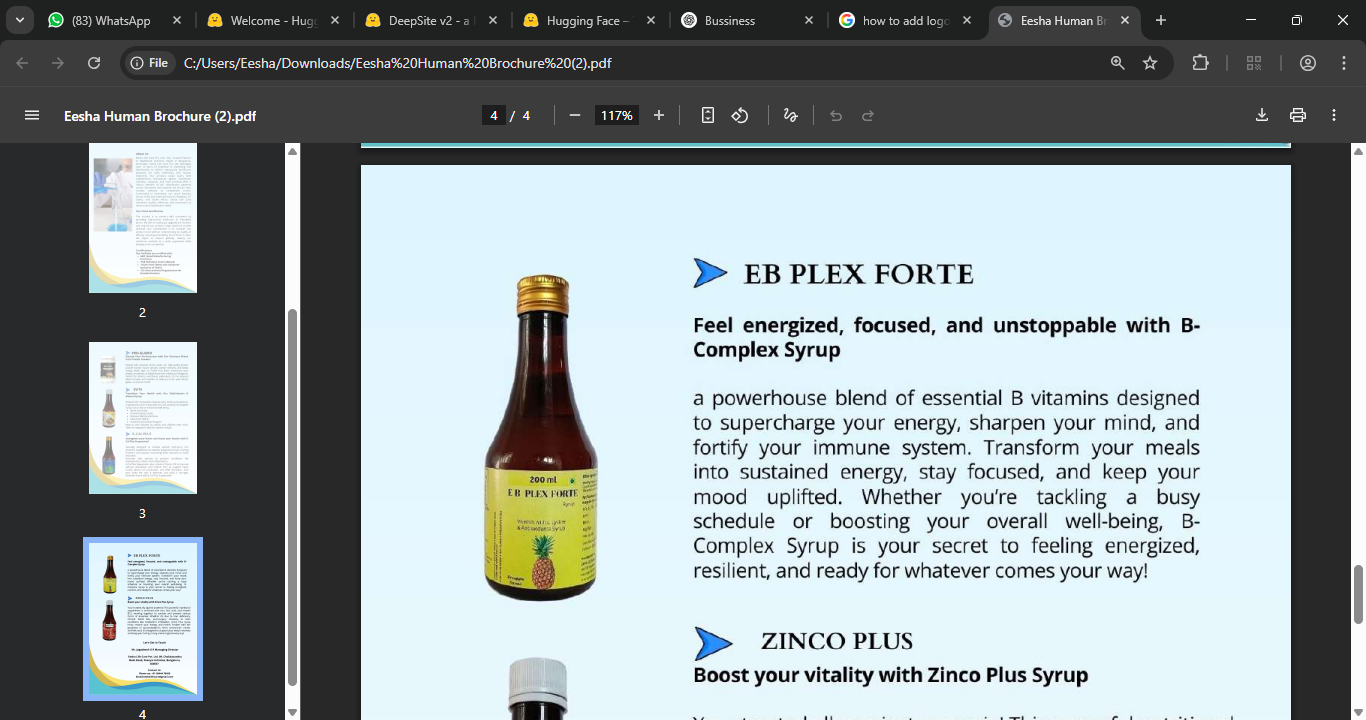Click the Fit to page icon
1366x720 pixels.
(708, 115)
